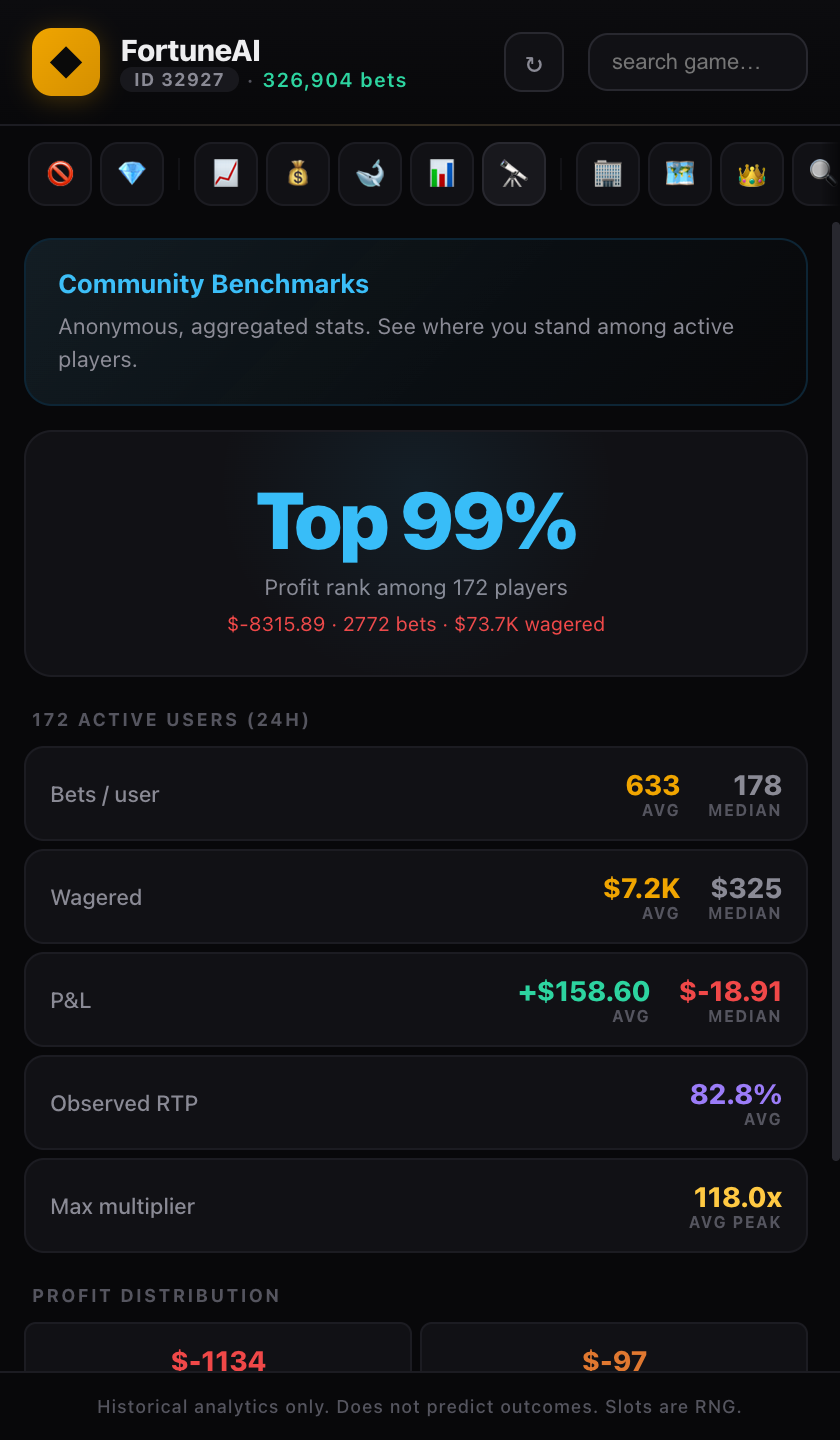This screenshot has width=840, height=1440.
Task: Click the FortuneAI diamond logo
Action: tap(65, 61)
